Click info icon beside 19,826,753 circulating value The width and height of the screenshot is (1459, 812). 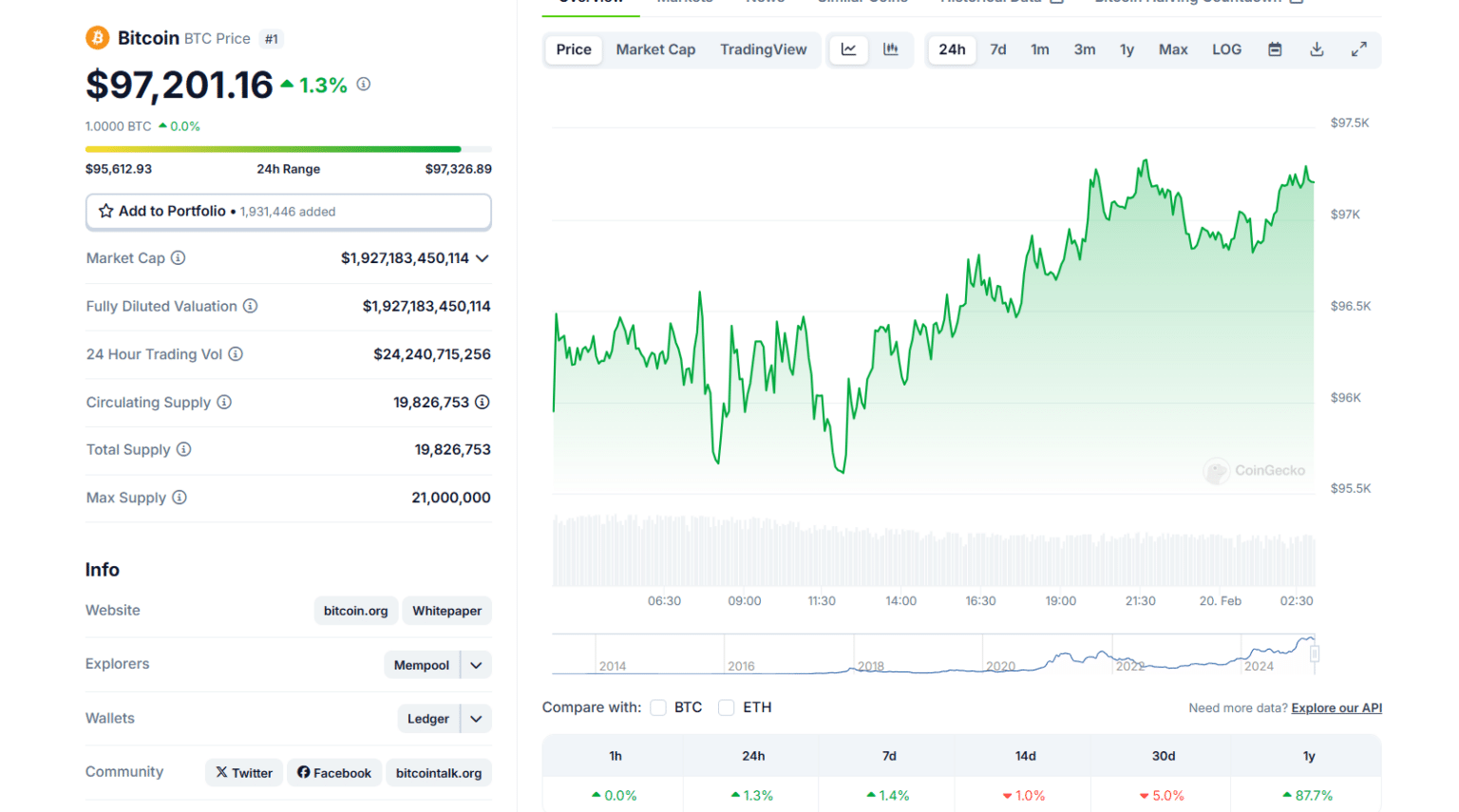483,402
